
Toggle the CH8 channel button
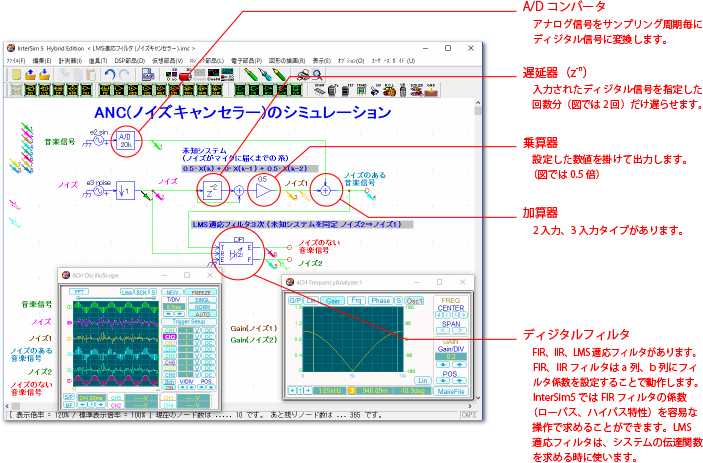tap(169, 375)
